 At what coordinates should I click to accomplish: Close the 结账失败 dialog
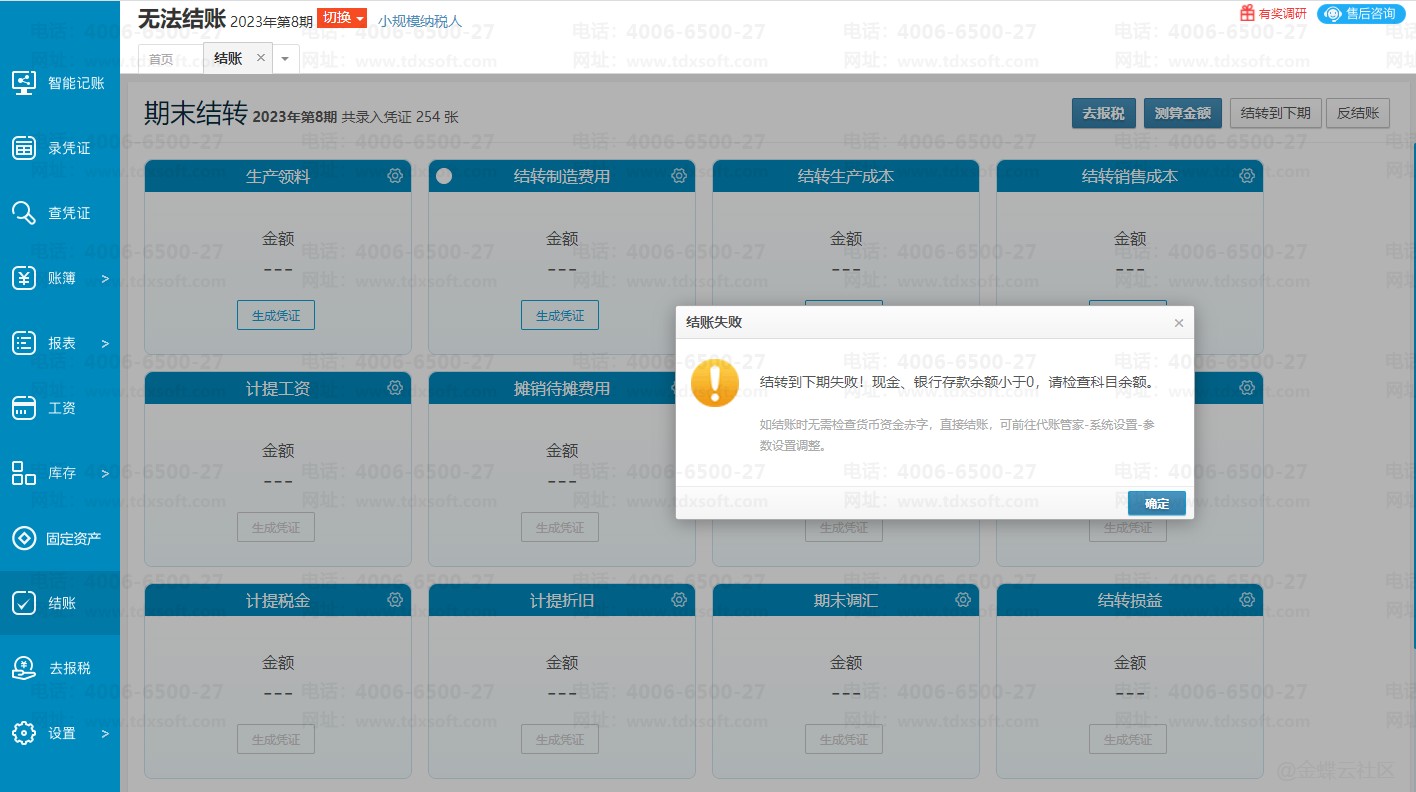coord(1178,323)
